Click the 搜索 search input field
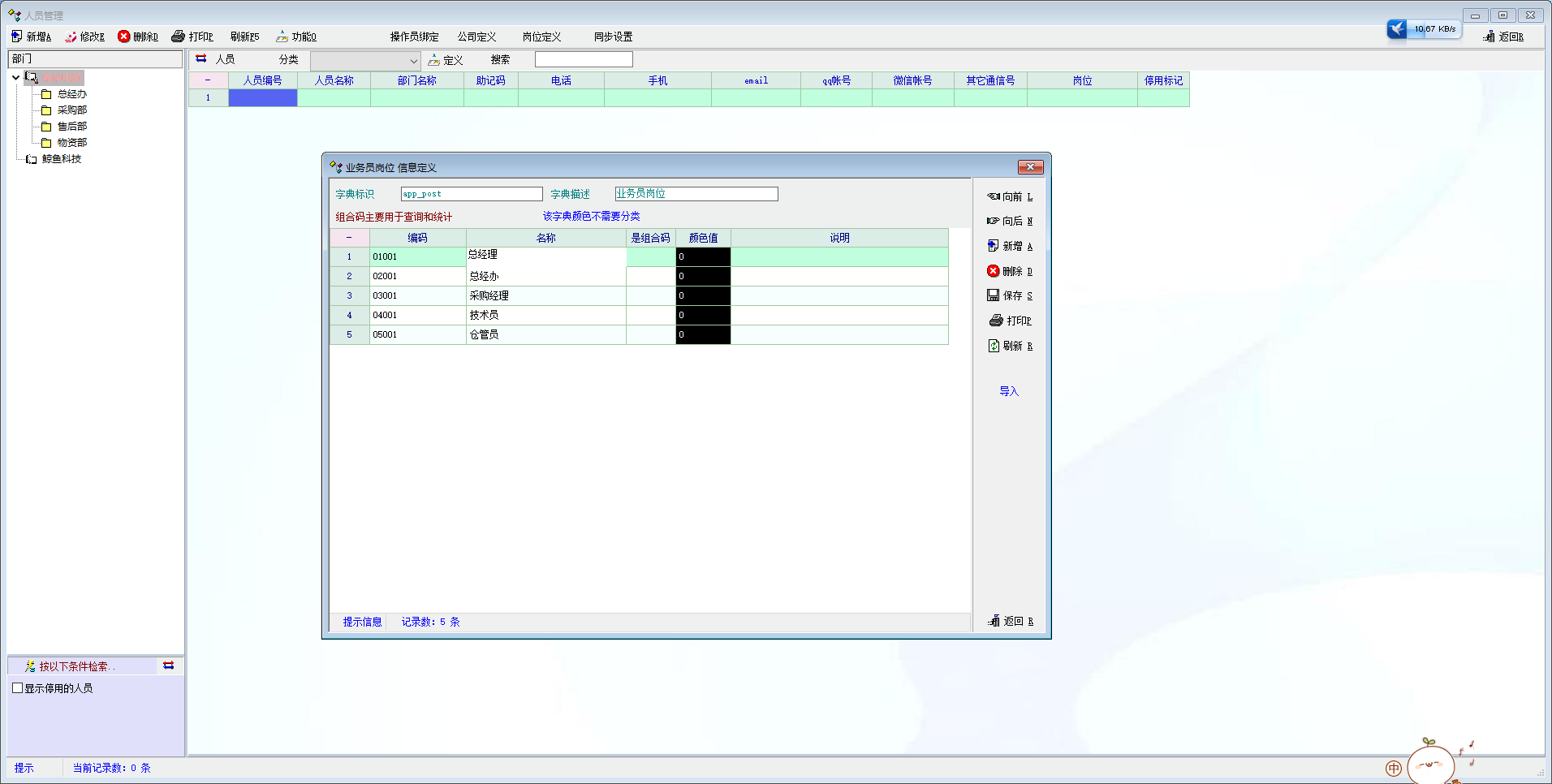This screenshot has width=1552, height=784. (x=583, y=59)
